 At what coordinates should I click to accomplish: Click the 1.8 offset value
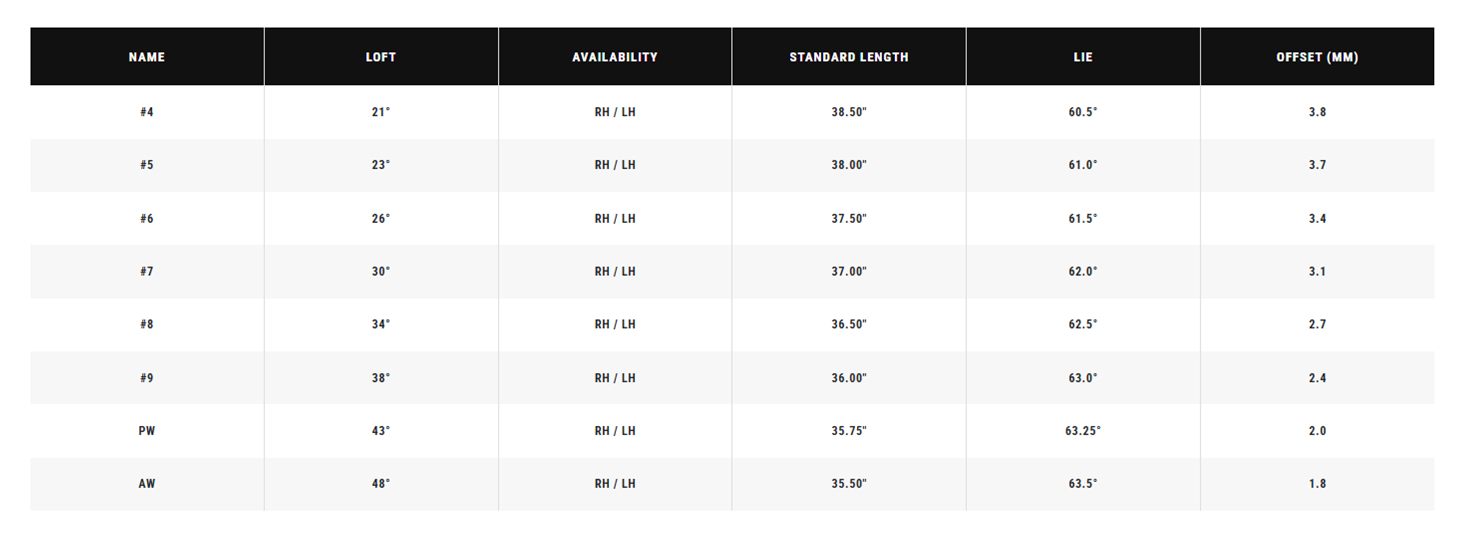point(1317,484)
